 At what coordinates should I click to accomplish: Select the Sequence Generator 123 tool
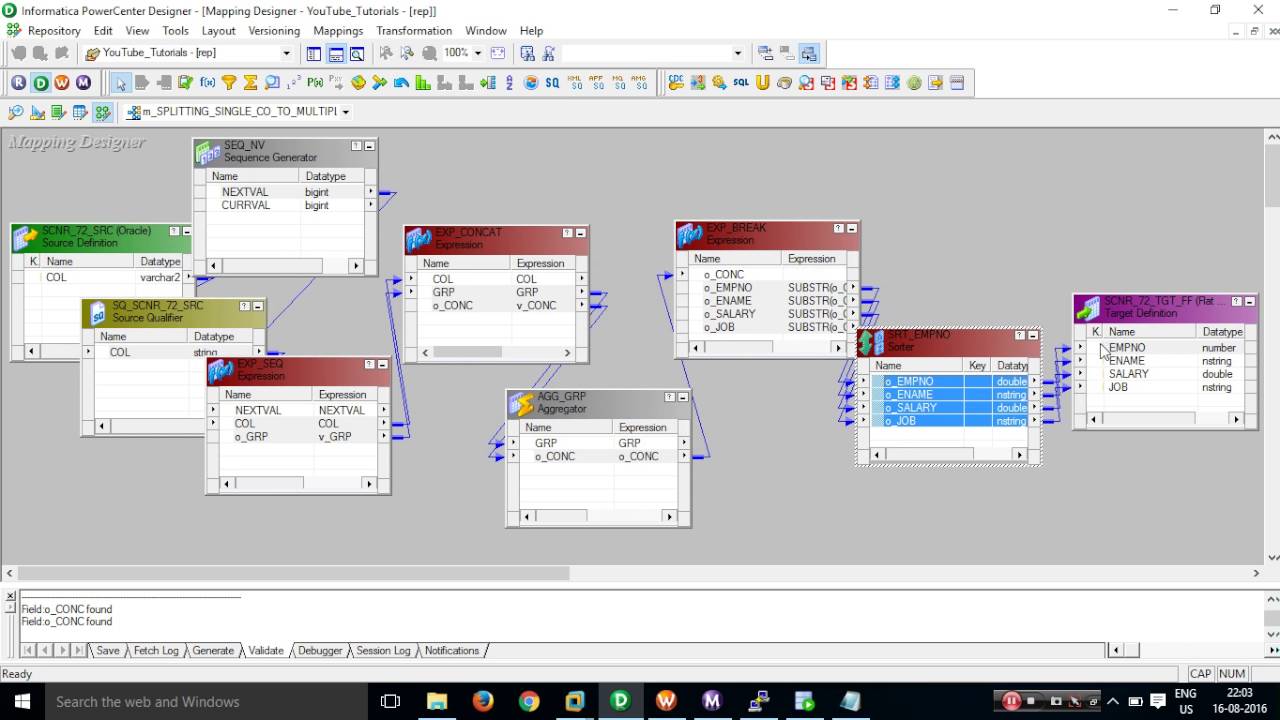[x=293, y=83]
